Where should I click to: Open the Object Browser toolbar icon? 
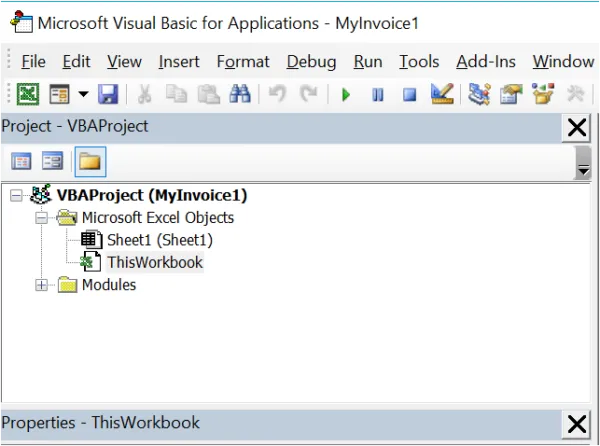(544, 95)
